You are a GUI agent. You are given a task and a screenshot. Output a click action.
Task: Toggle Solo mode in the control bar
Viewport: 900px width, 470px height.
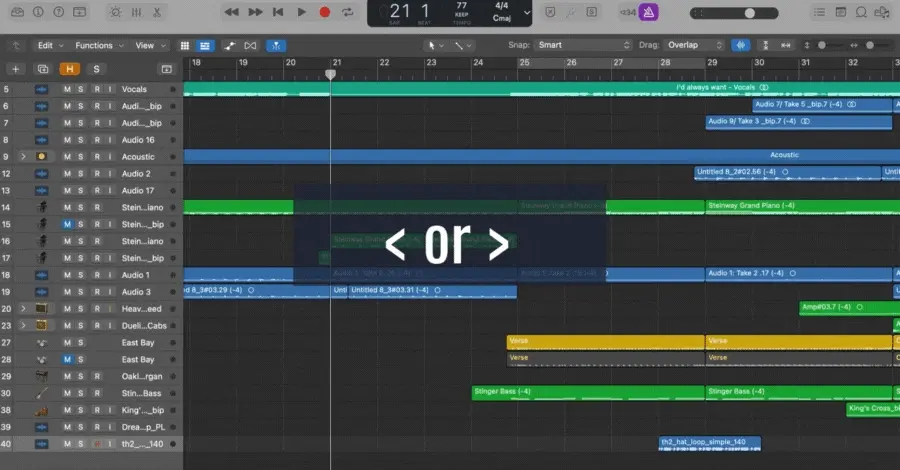click(591, 12)
